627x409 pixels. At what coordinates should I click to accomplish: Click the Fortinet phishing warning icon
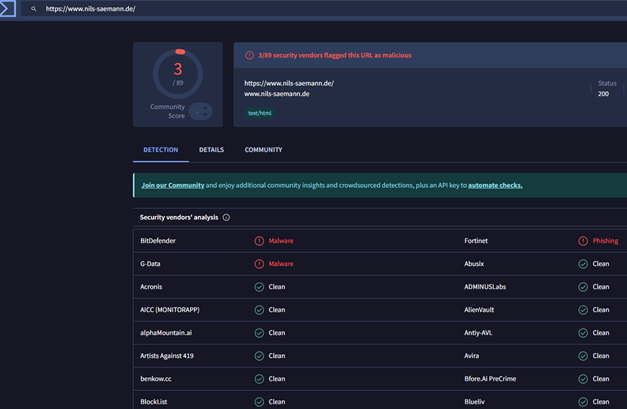583,241
